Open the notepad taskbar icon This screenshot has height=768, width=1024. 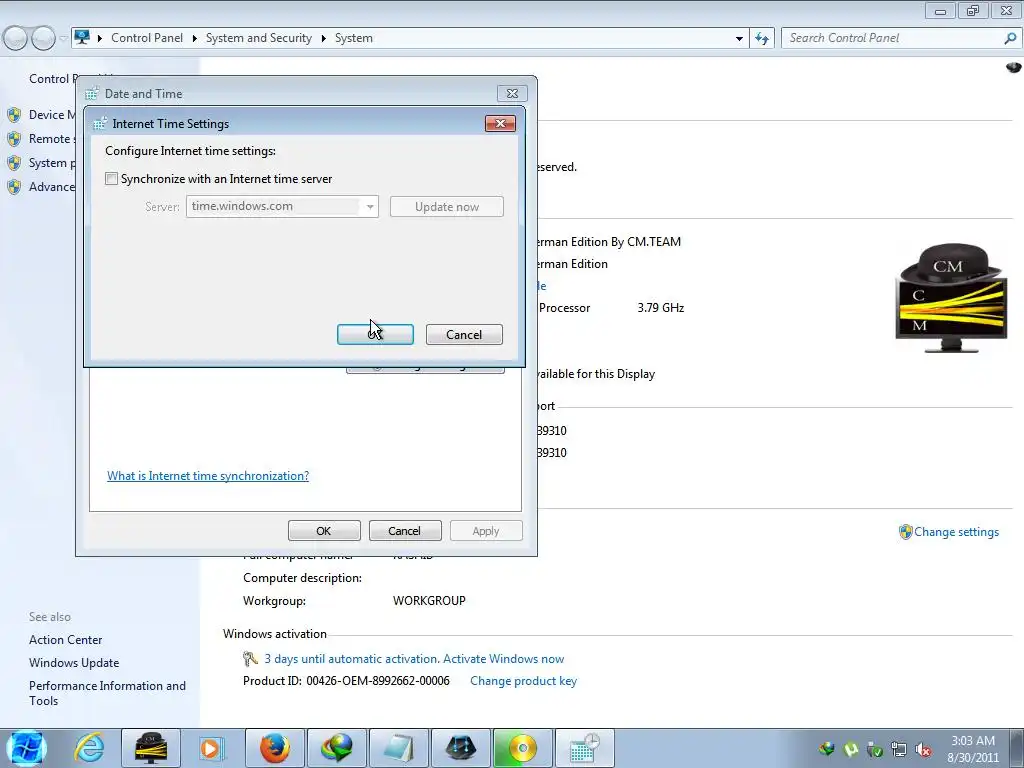coord(398,748)
